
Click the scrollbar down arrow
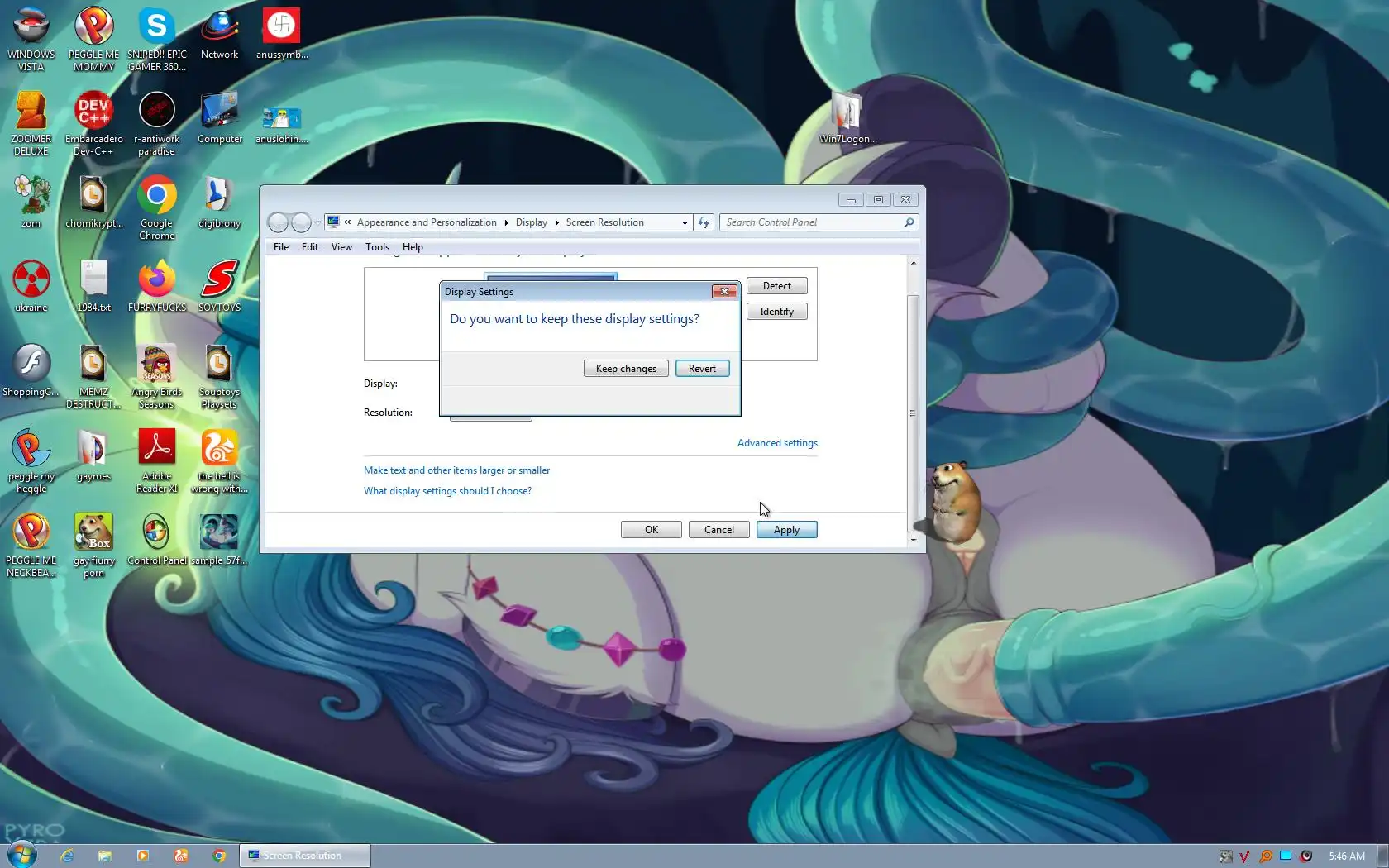(x=913, y=540)
